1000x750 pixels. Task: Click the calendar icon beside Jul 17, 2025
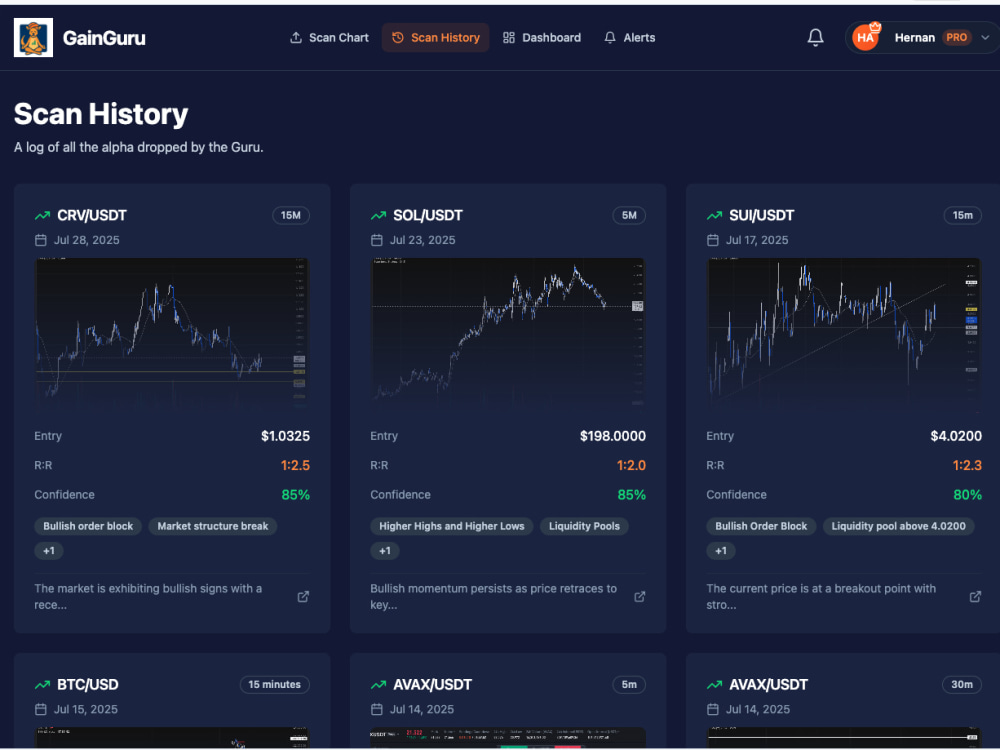tap(713, 240)
